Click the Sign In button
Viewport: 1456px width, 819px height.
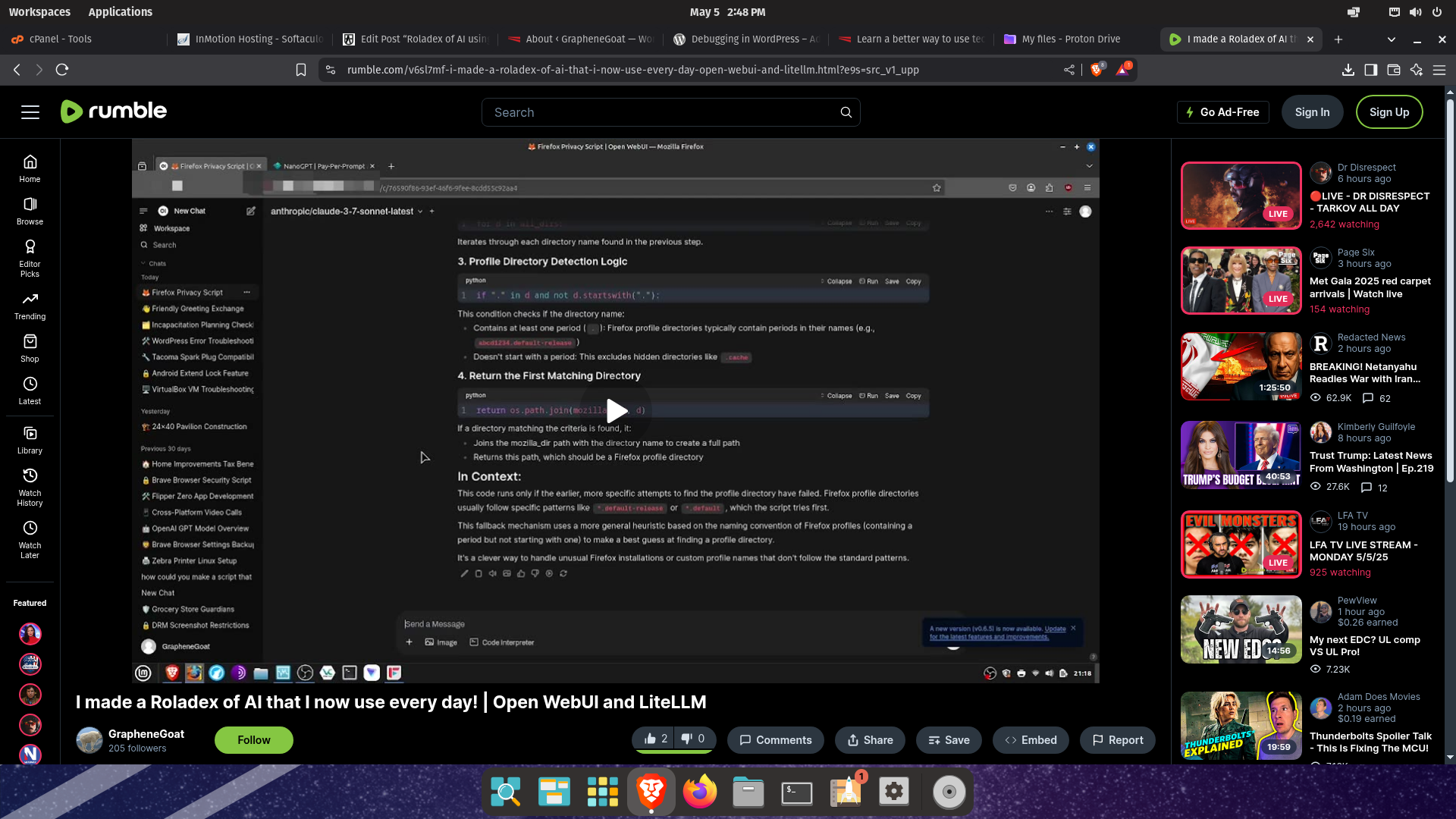click(1312, 112)
